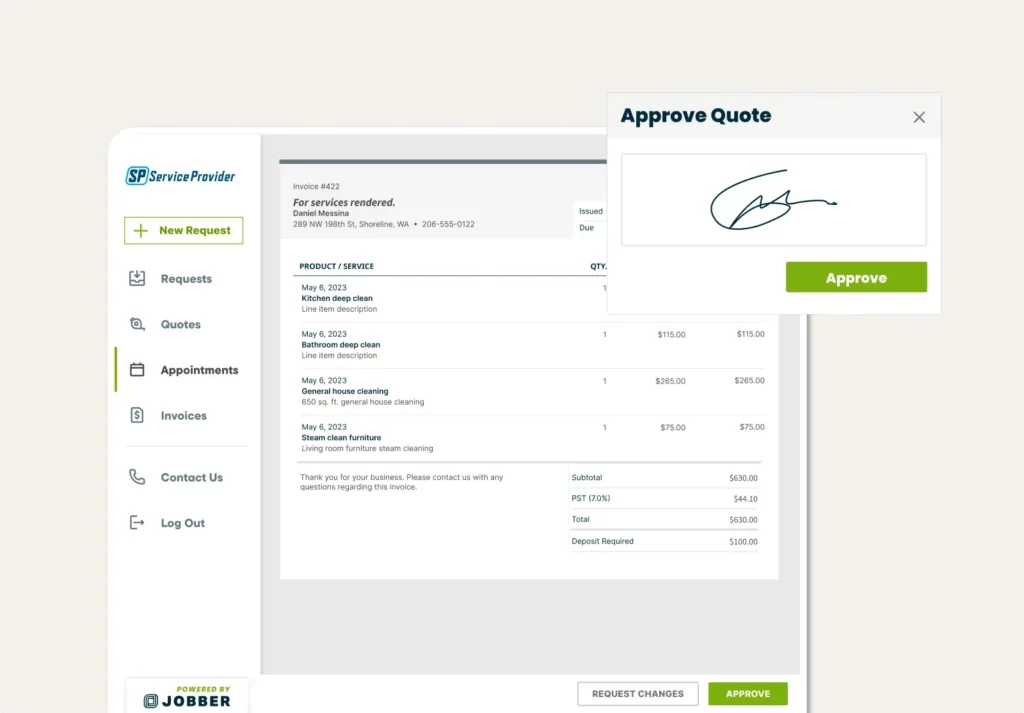Select Appointments in the sidebar
This screenshot has width=1024, height=713.
[x=199, y=370]
